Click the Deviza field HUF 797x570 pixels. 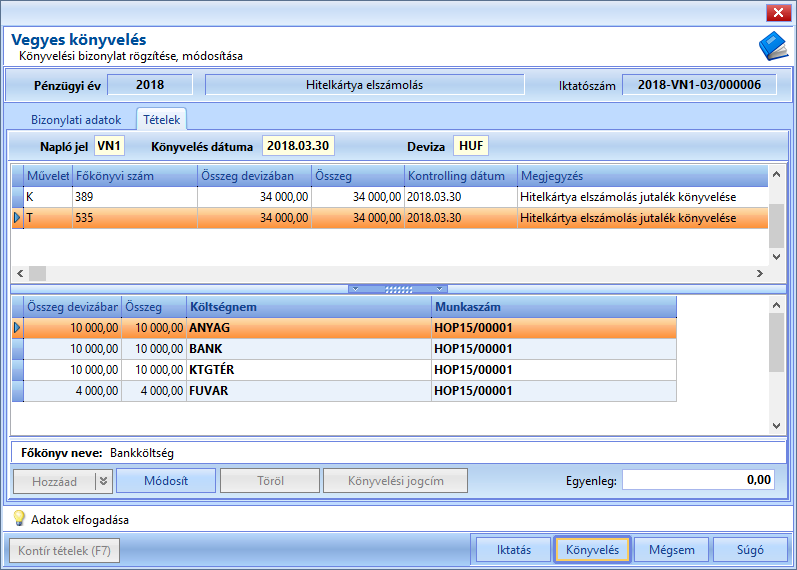pyautogui.click(x=471, y=146)
